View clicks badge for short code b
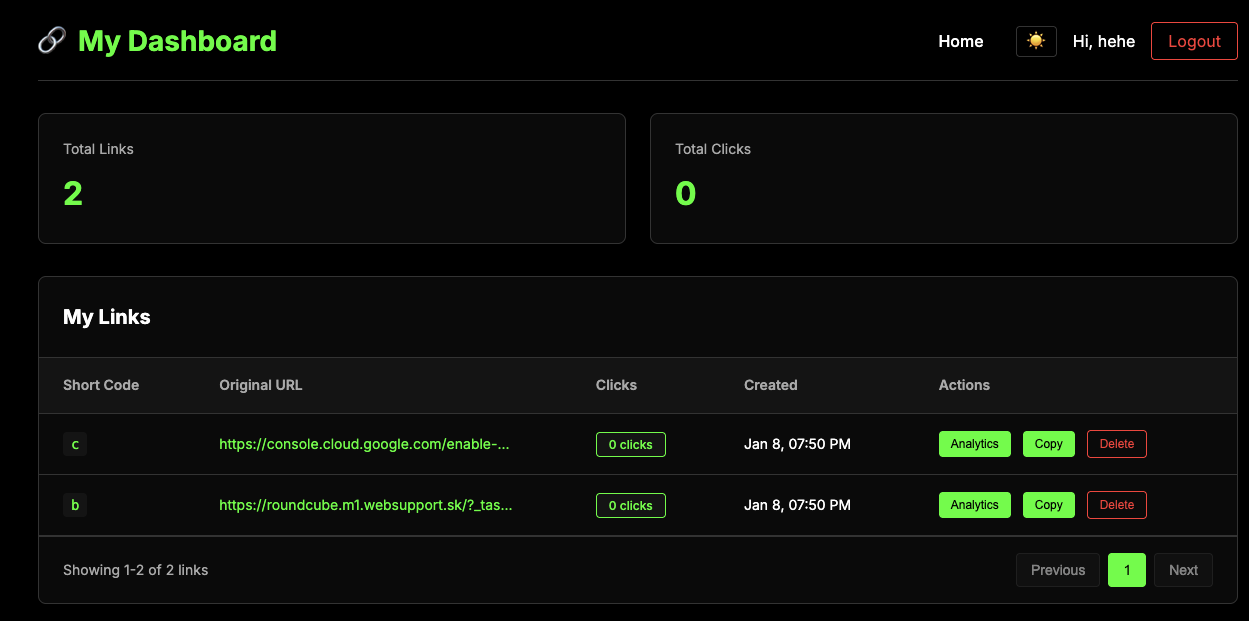Image resolution: width=1249 pixels, height=621 pixels. click(630, 505)
